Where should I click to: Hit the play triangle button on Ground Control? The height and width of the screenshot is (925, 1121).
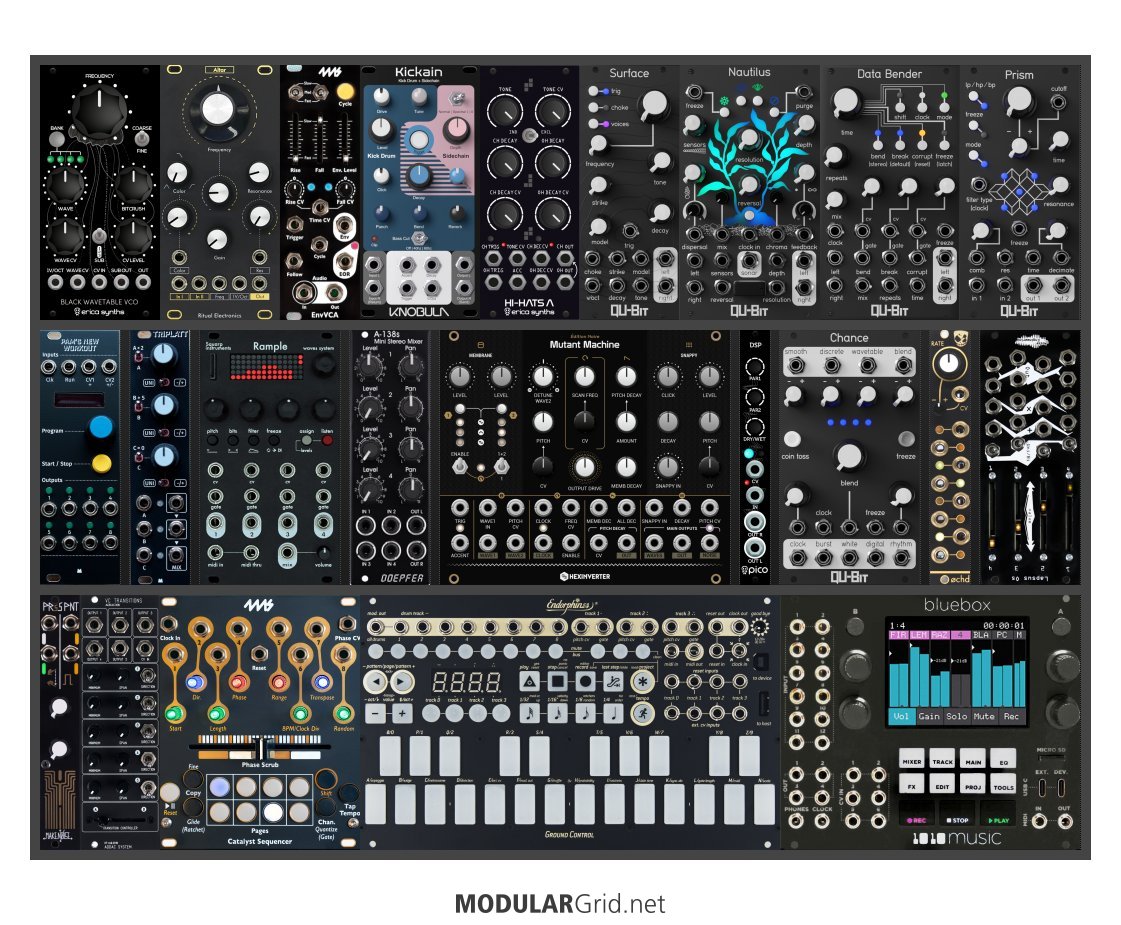coord(529,681)
